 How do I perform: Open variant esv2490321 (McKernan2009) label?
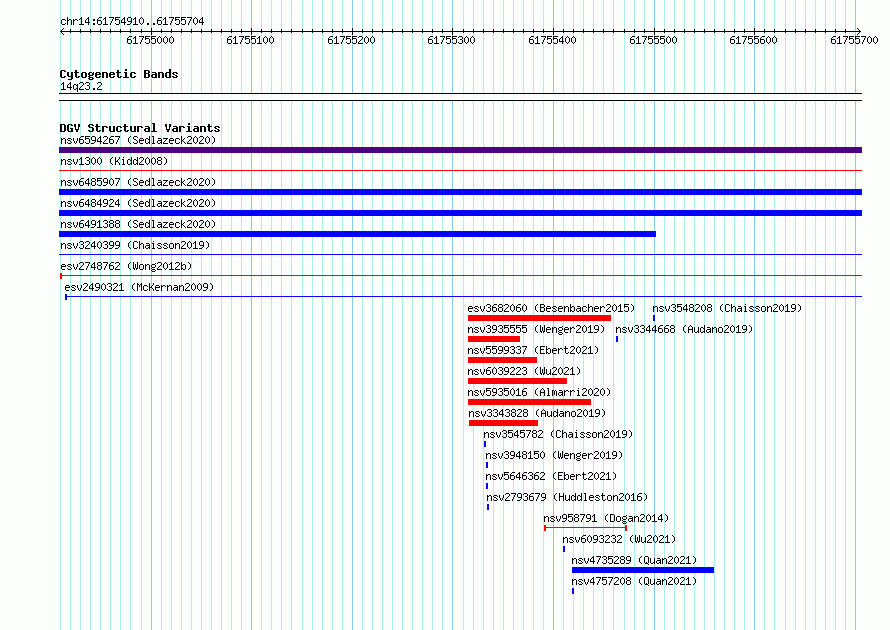coord(139,287)
